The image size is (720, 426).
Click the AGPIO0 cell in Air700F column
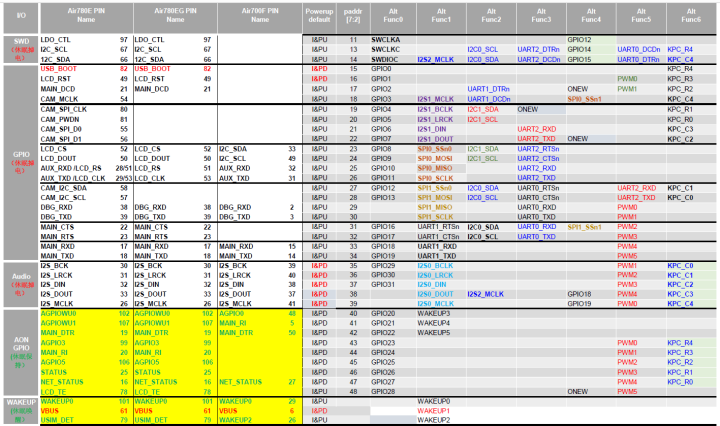point(231,314)
